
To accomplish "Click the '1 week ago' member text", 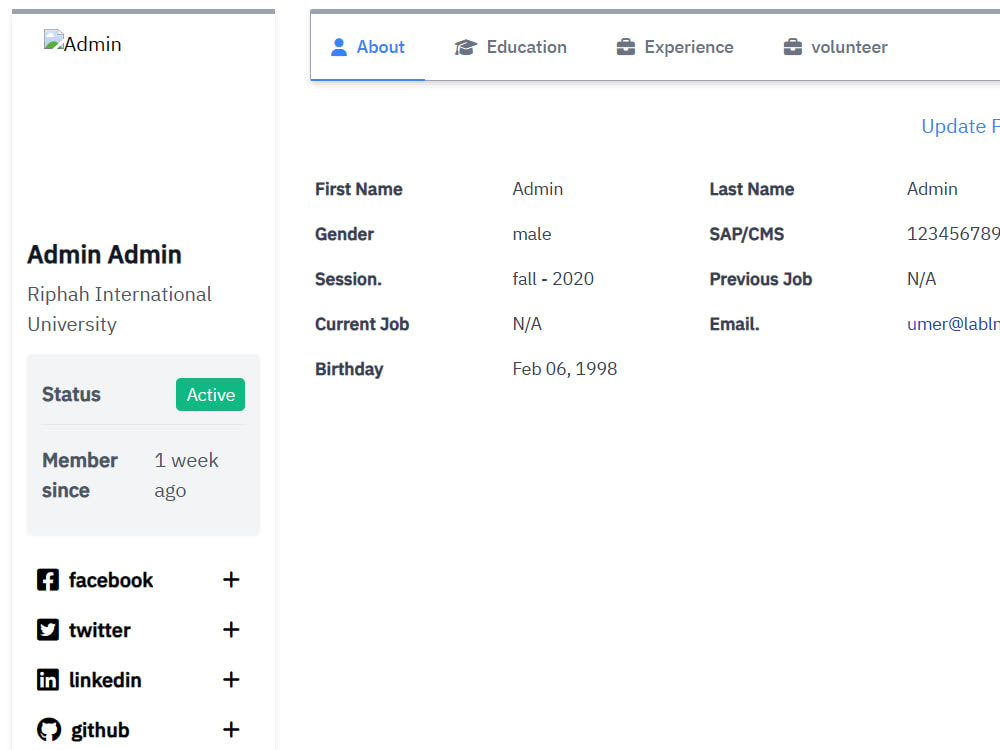I will tap(186, 475).
